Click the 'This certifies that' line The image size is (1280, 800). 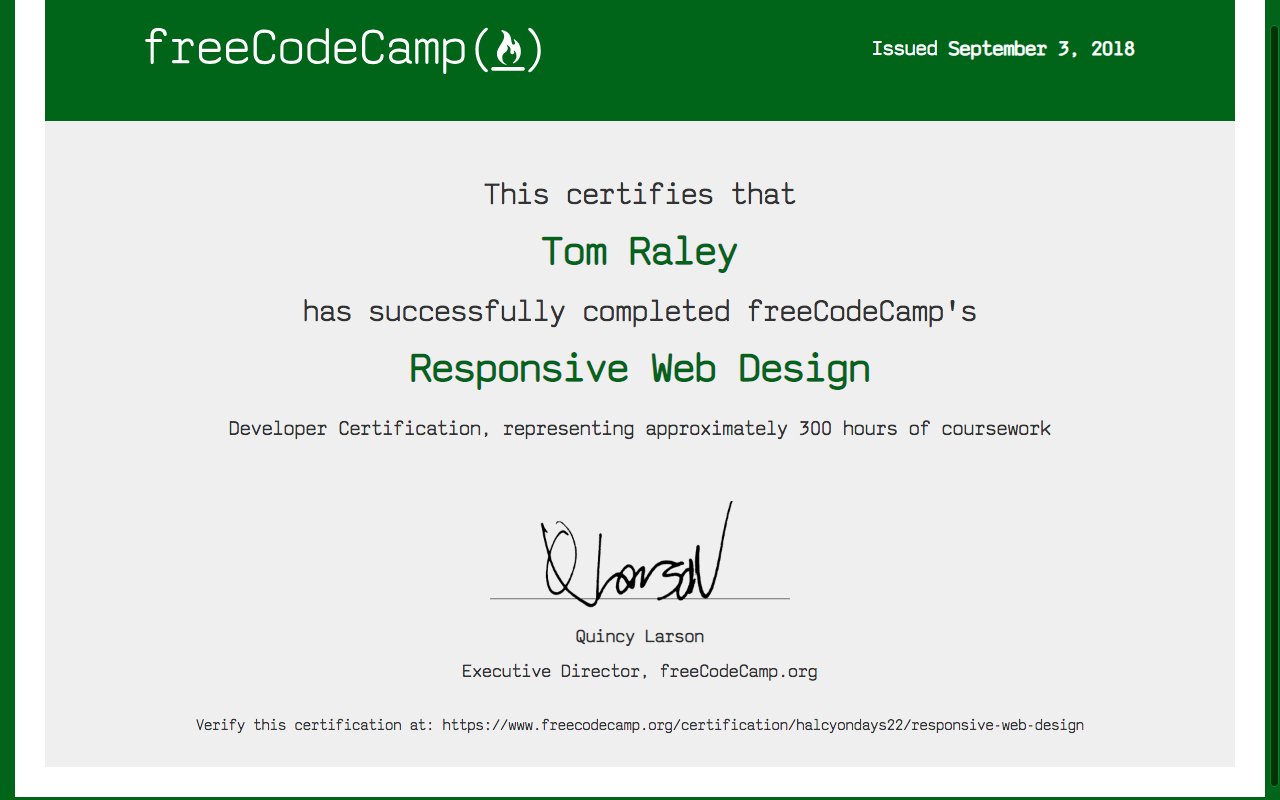640,194
